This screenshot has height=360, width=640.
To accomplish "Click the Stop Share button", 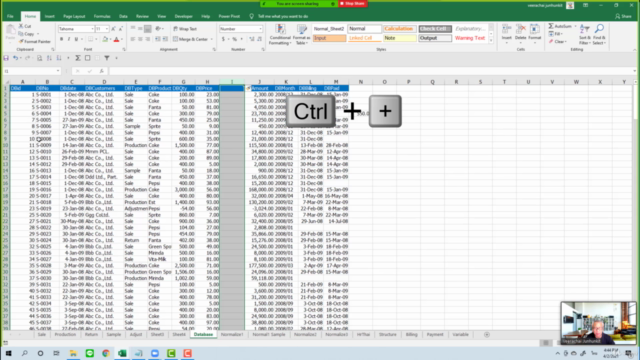I will tap(353, 3).
